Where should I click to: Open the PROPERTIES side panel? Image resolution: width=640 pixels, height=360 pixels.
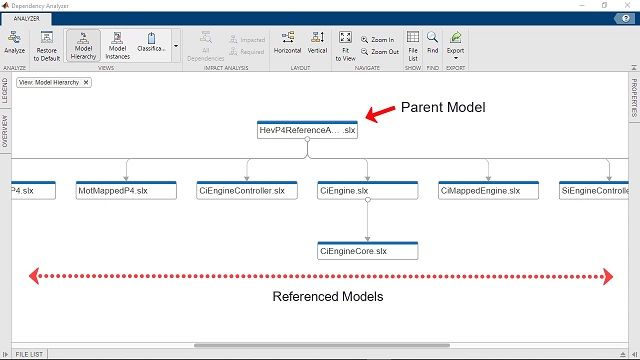634,98
